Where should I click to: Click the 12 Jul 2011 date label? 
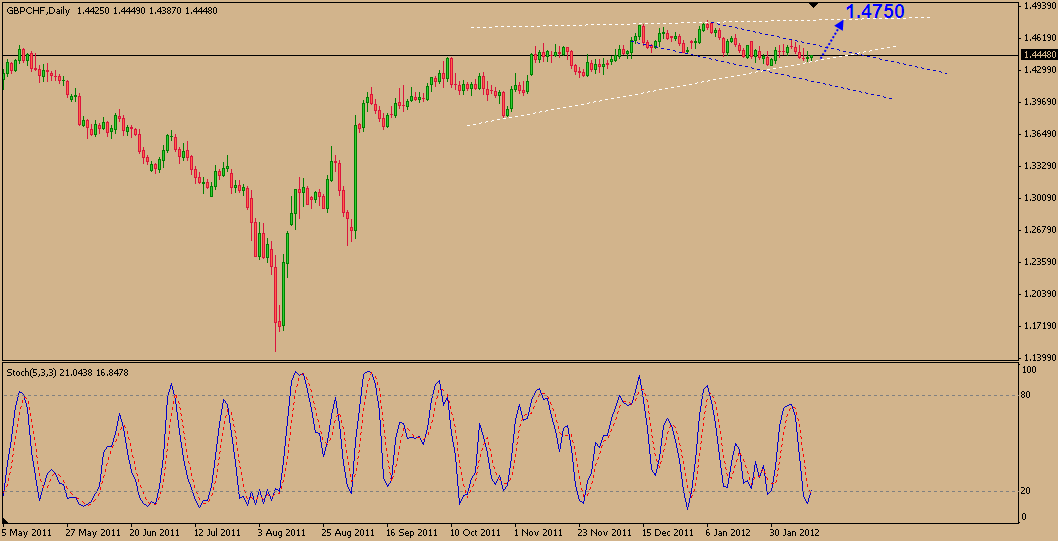pyautogui.click(x=215, y=530)
